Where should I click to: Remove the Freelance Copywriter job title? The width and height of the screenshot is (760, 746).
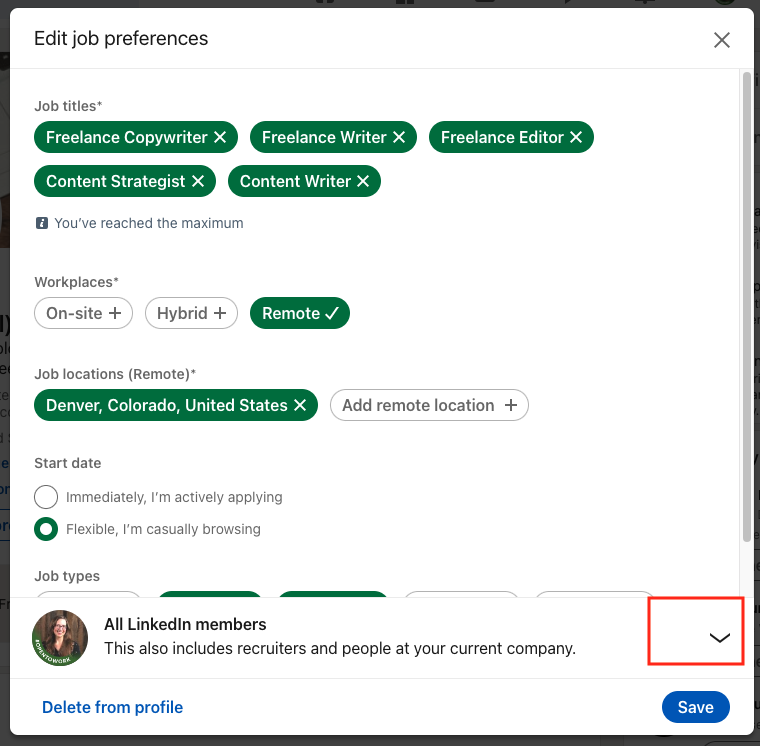pos(220,138)
